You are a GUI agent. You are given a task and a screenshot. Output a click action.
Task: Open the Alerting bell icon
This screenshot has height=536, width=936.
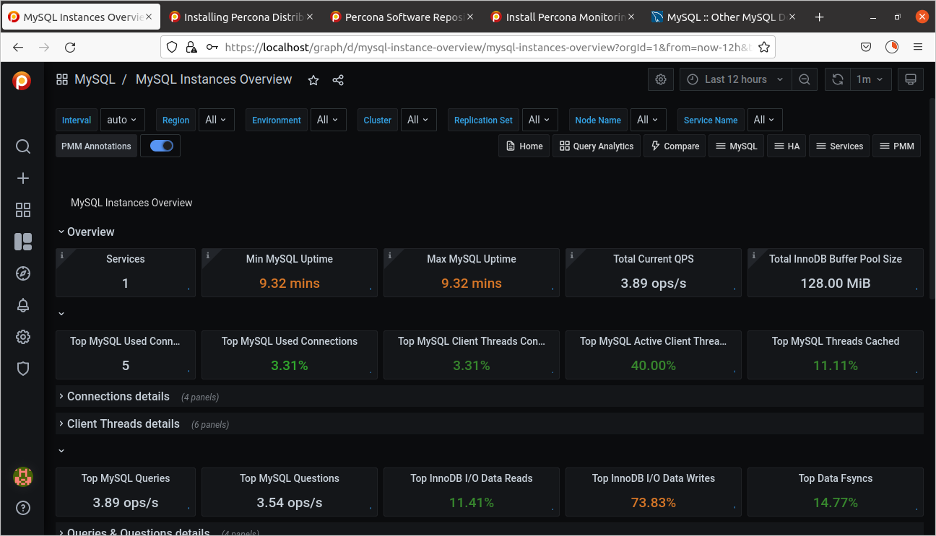23,305
